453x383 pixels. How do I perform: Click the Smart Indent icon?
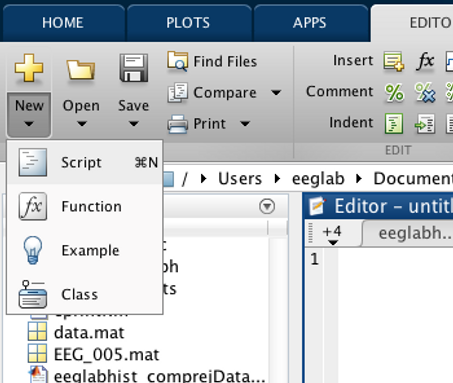394,123
